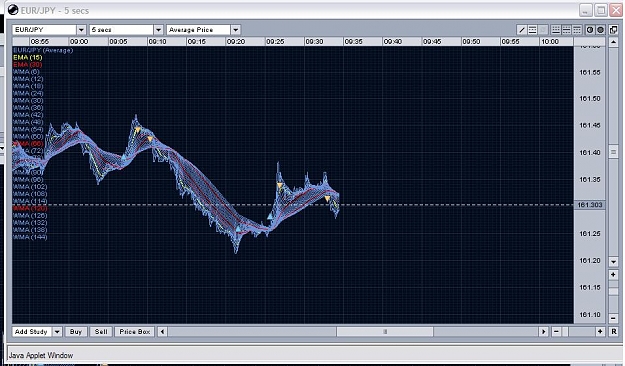The height and width of the screenshot is (366, 625).
Task: Click the app icon in the title bar
Action: tap(13, 10)
